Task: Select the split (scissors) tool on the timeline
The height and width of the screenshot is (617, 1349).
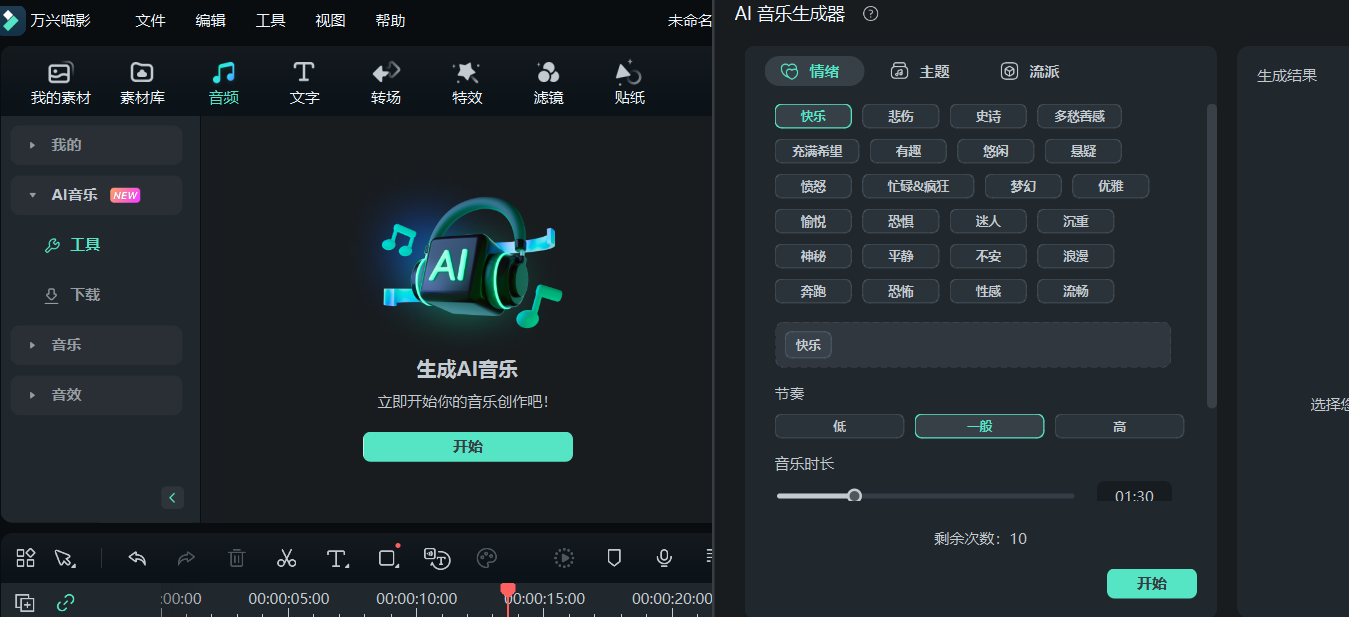Action: tap(286, 558)
